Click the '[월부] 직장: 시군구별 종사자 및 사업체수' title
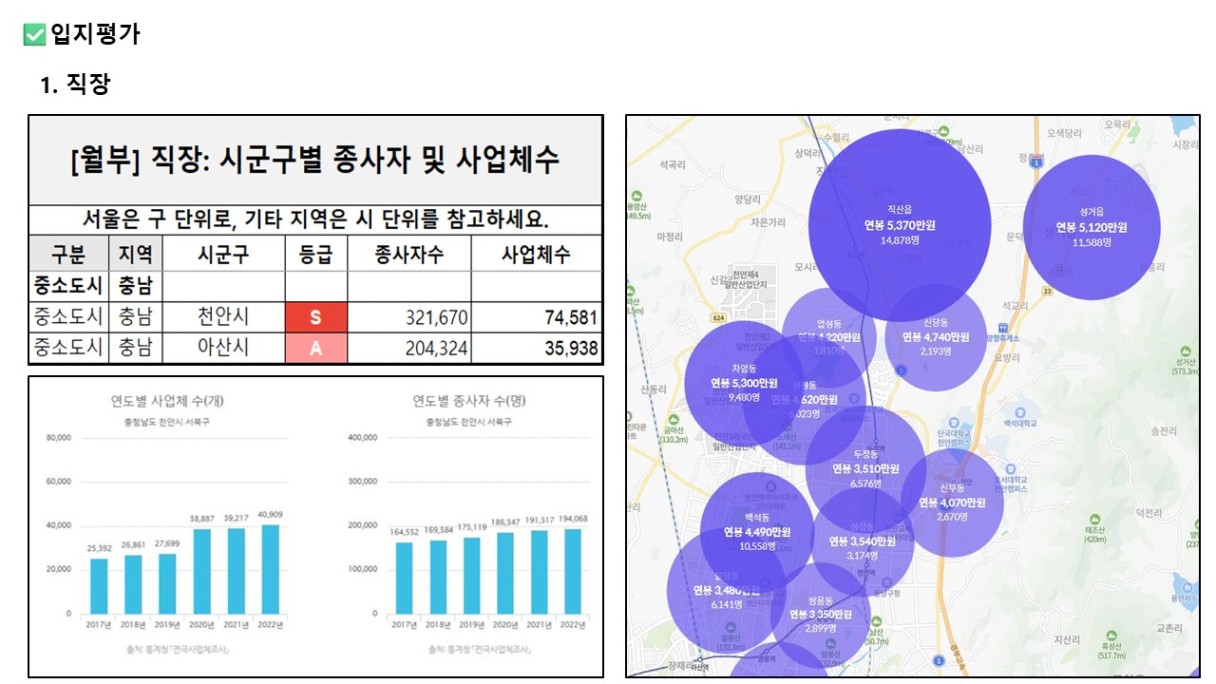This screenshot has height=684, width=1216. click(315, 160)
